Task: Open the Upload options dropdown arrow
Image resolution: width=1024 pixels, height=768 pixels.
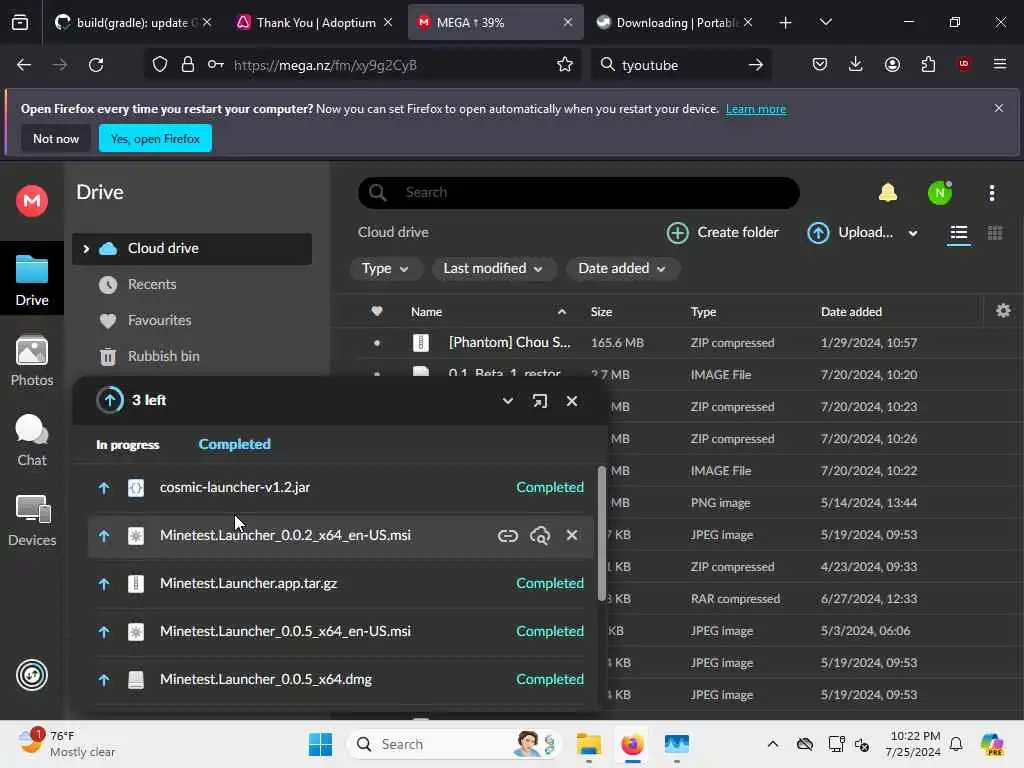Action: click(x=913, y=233)
